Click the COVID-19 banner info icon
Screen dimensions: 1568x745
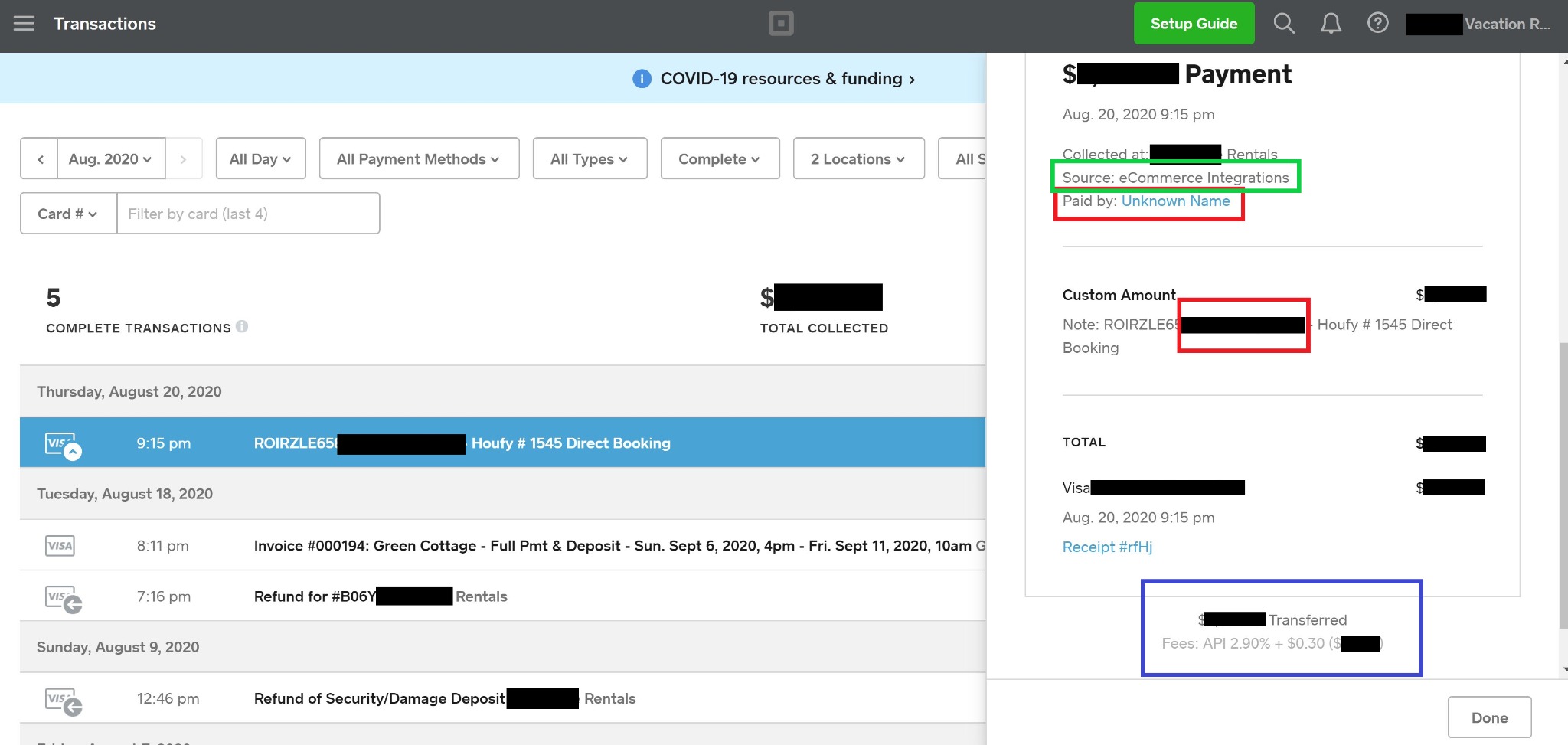[x=642, y=79]
